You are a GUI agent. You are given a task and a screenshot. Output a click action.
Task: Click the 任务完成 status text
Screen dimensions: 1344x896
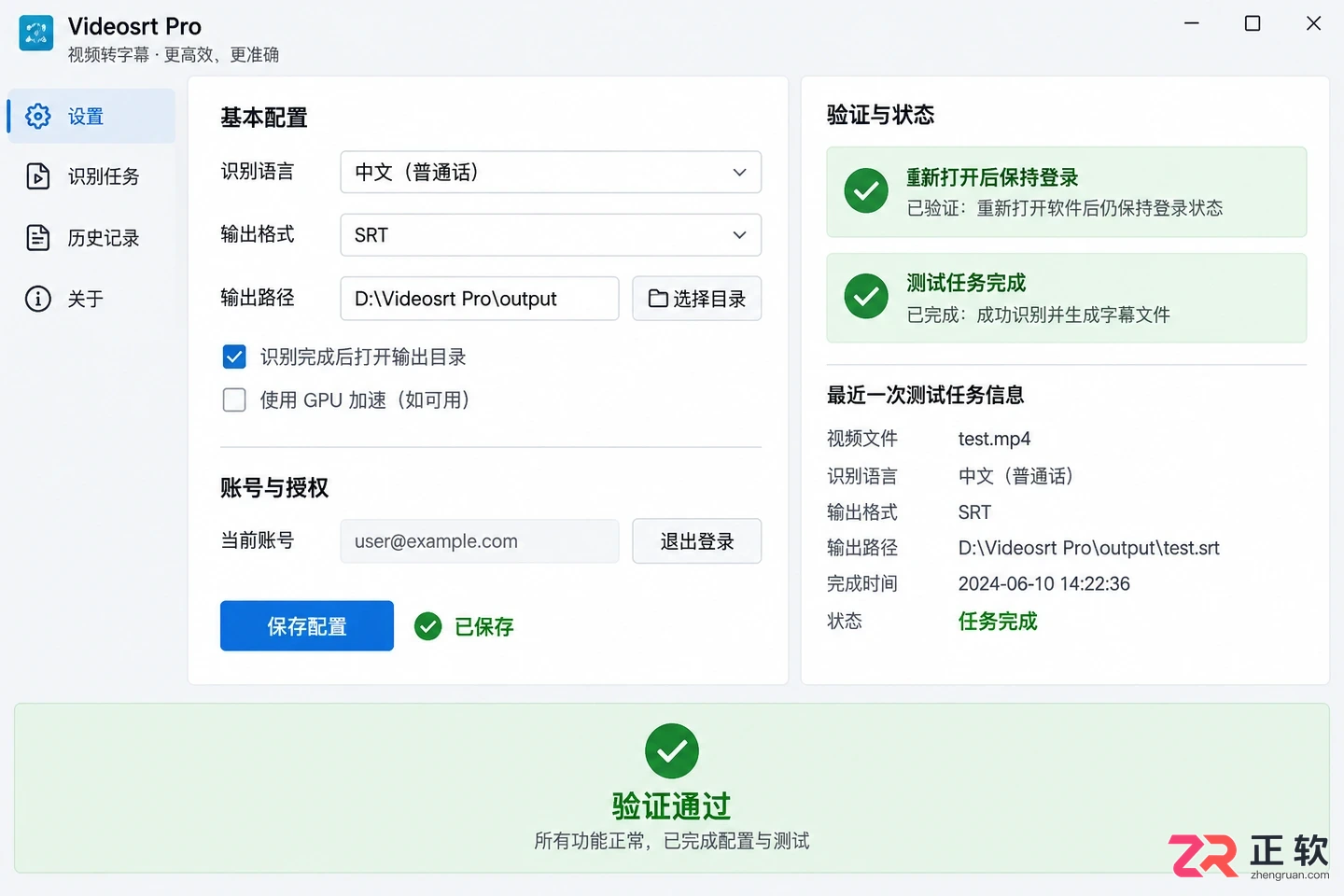[998, 622]
